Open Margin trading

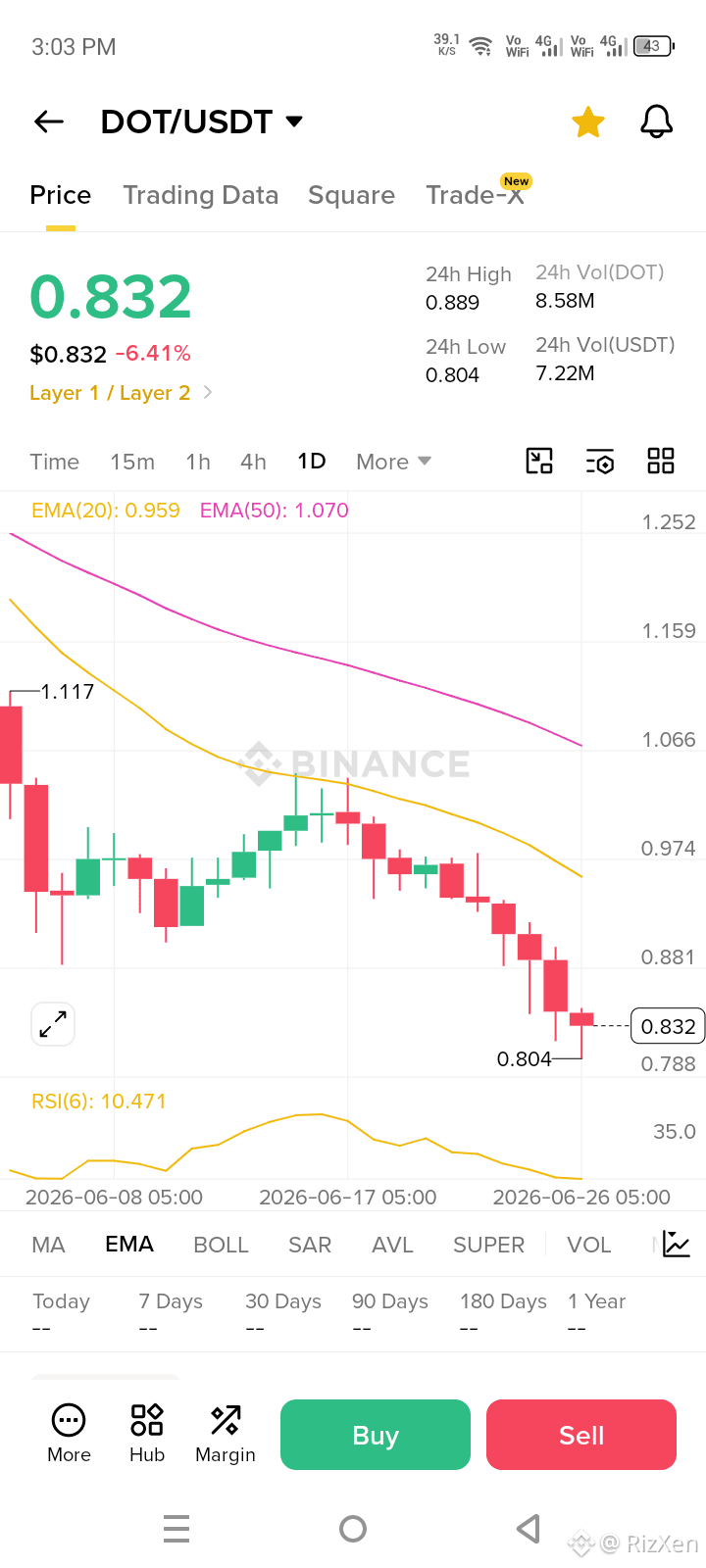226,1434
